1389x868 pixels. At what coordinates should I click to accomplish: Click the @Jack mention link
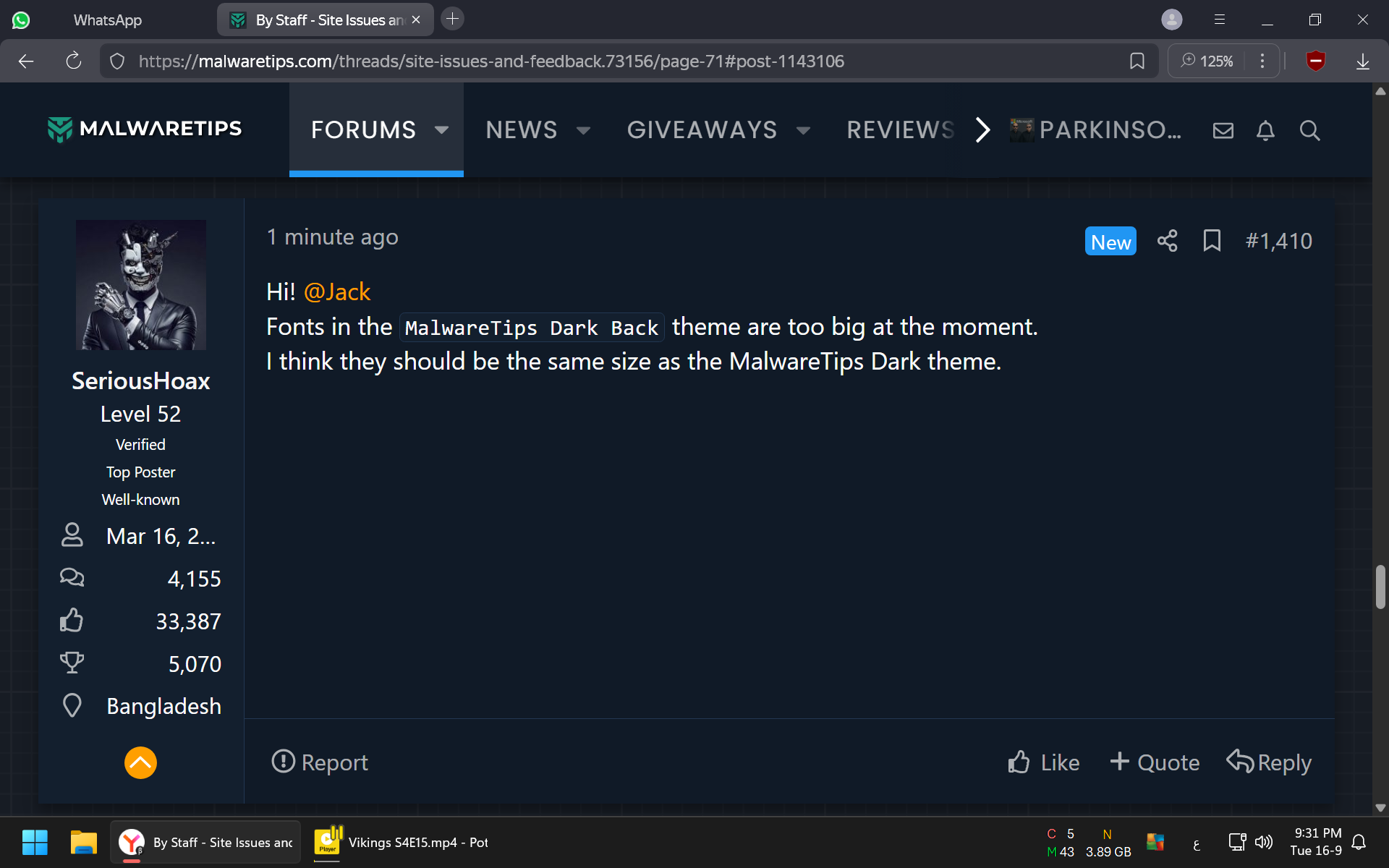[x=336, y=292]
